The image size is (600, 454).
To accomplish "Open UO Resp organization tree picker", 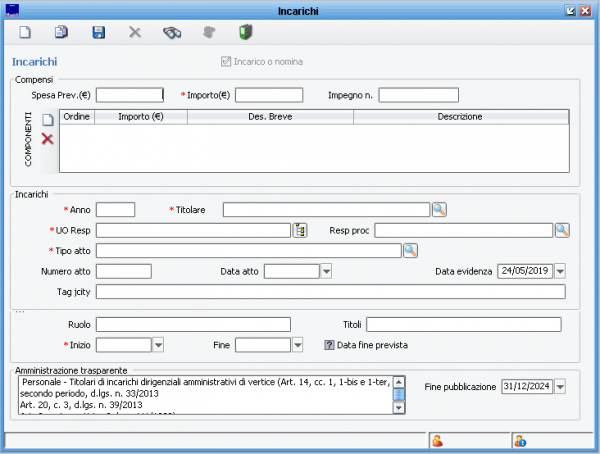I will [x=299, y=230].
